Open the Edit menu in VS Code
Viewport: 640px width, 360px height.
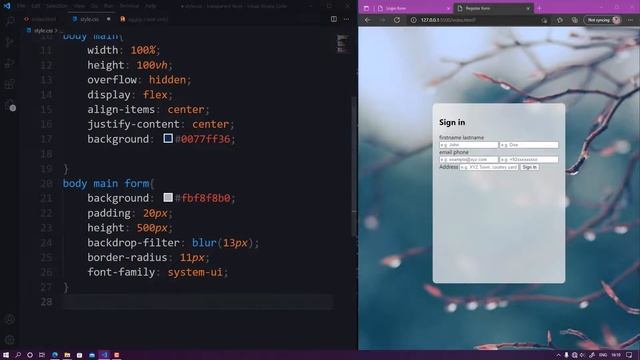(36, 6)
